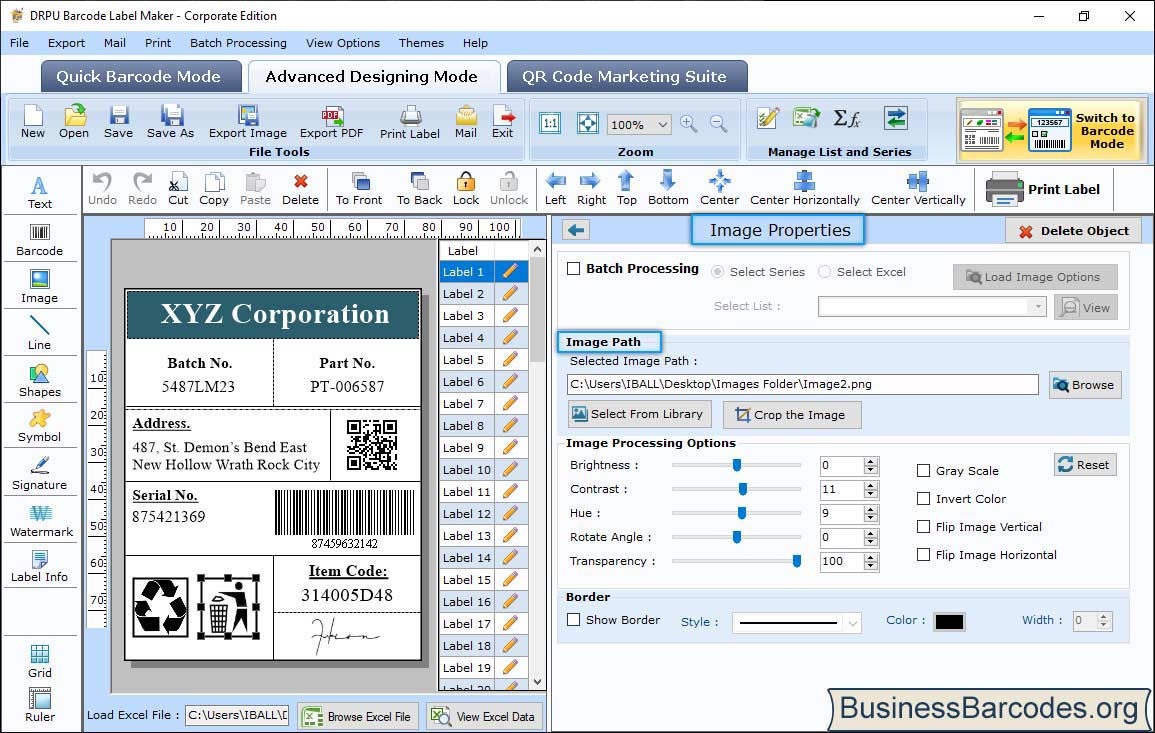This screenshot has width=1155, height=733.
Task: Select the Text tool in sidebar
Action: [x=40, y=193]
